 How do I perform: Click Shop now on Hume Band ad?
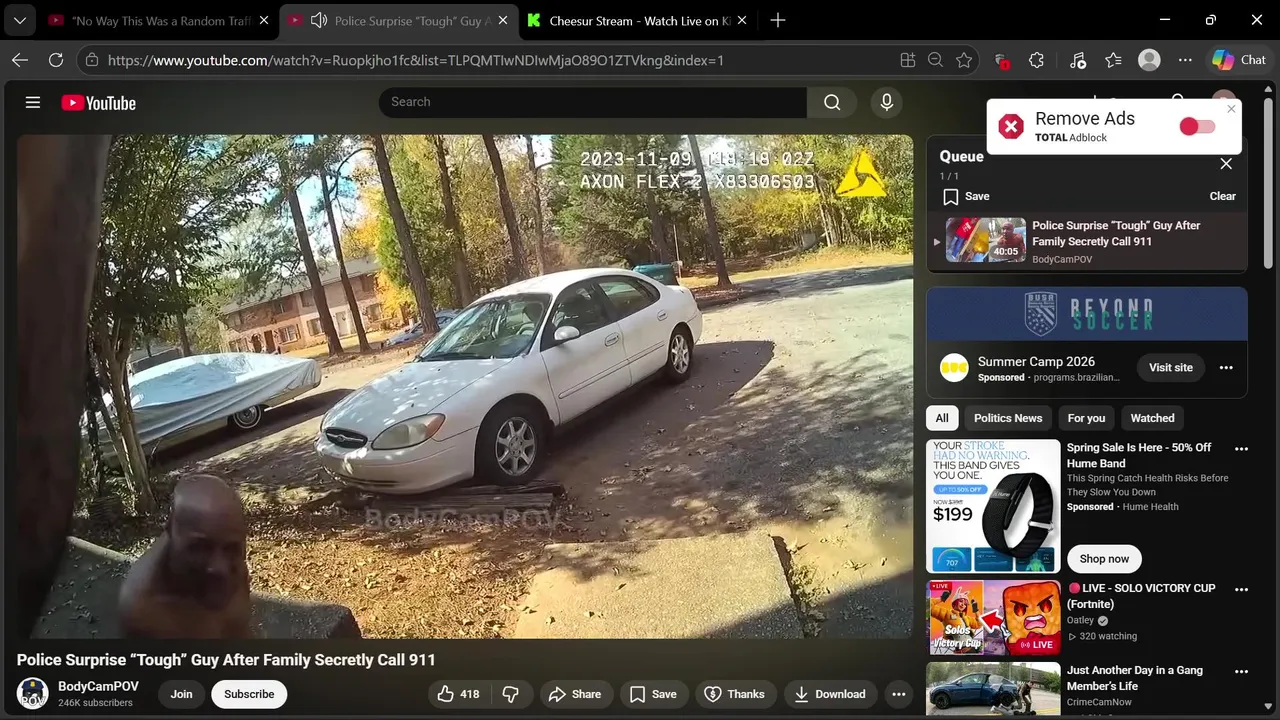point(1104,559)
